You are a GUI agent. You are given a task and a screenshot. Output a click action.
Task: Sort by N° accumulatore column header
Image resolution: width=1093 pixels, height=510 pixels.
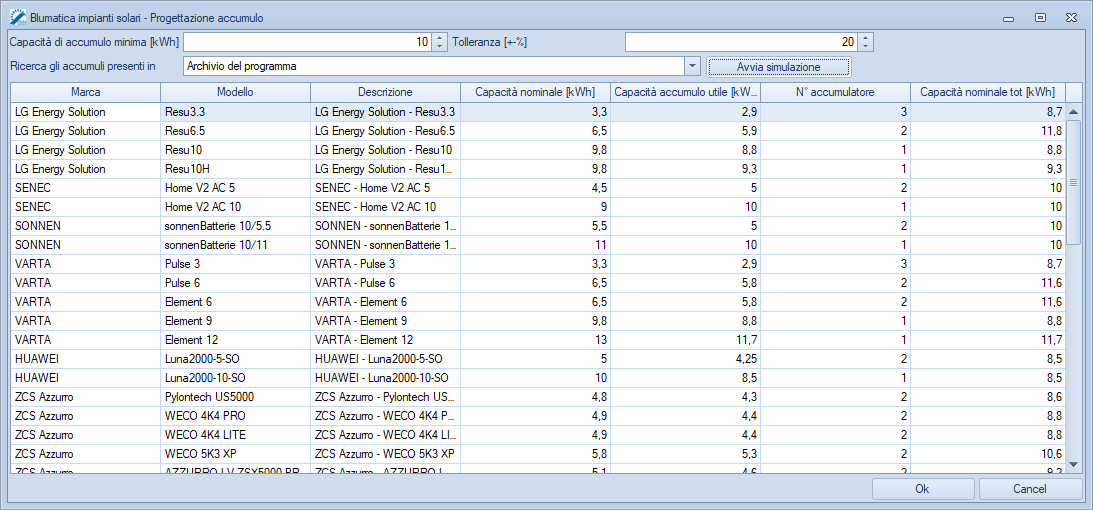835,92
